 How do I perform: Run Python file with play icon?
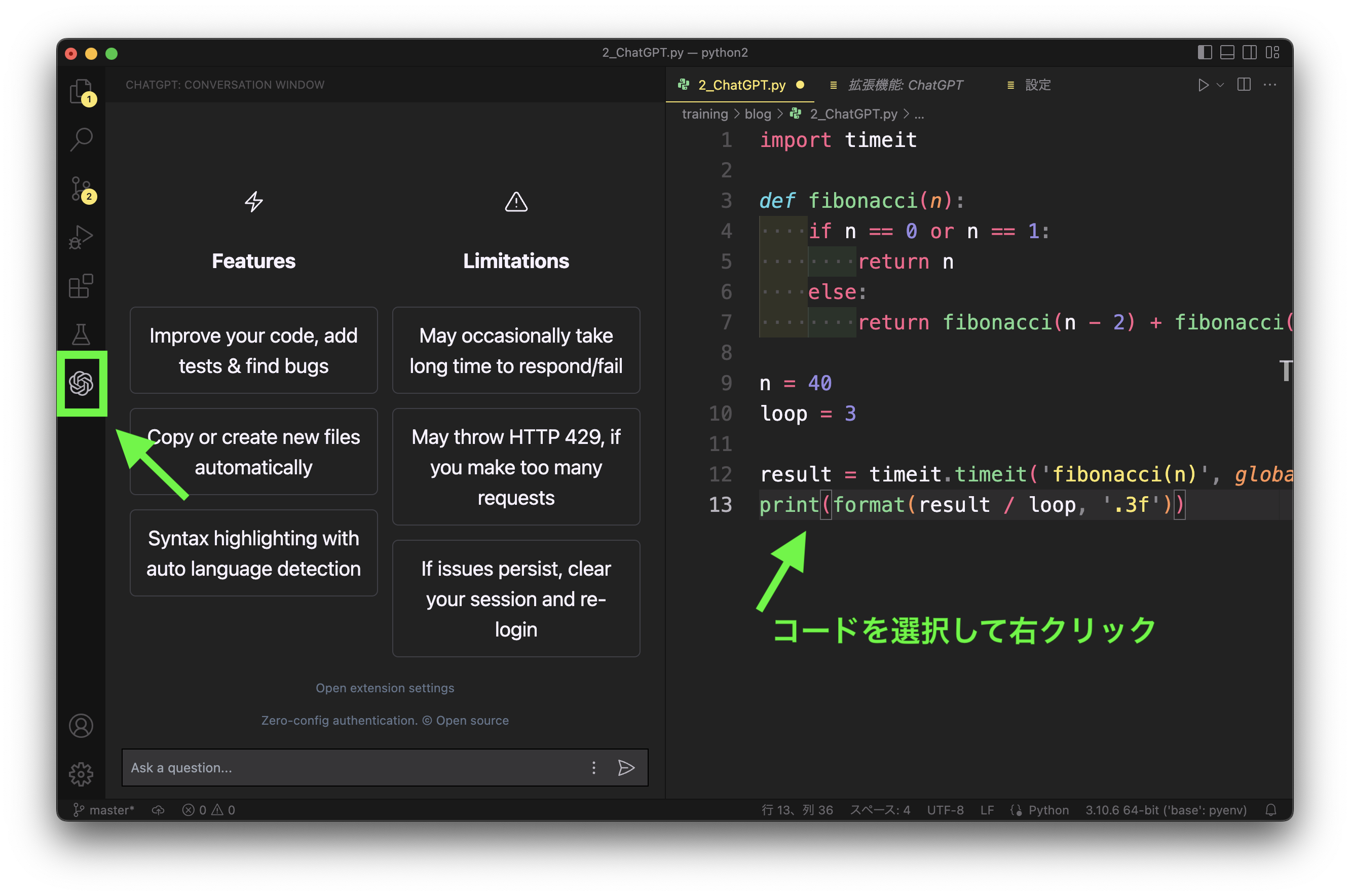[x=1203, y=85]
